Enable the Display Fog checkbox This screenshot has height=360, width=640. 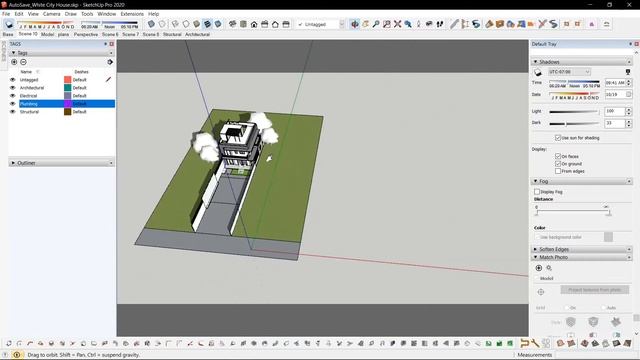point(537,191)
